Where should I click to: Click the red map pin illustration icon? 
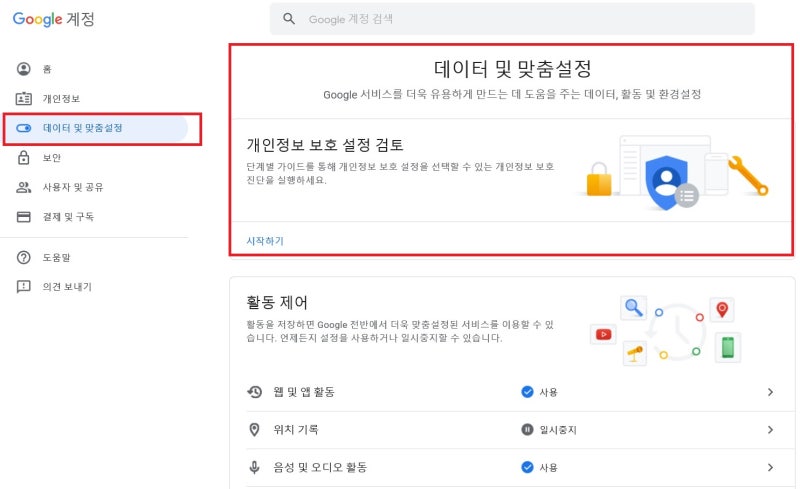722,309
